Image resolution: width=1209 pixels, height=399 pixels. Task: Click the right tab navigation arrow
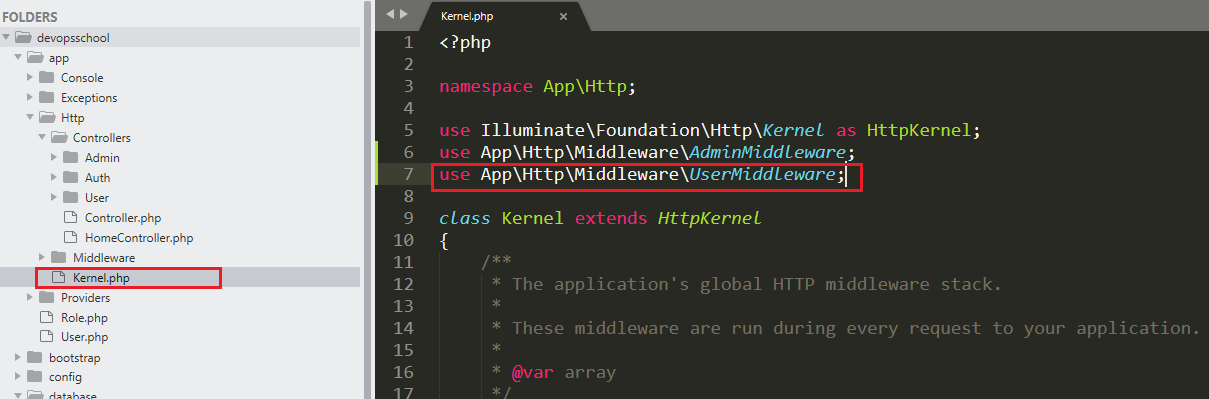404,14
